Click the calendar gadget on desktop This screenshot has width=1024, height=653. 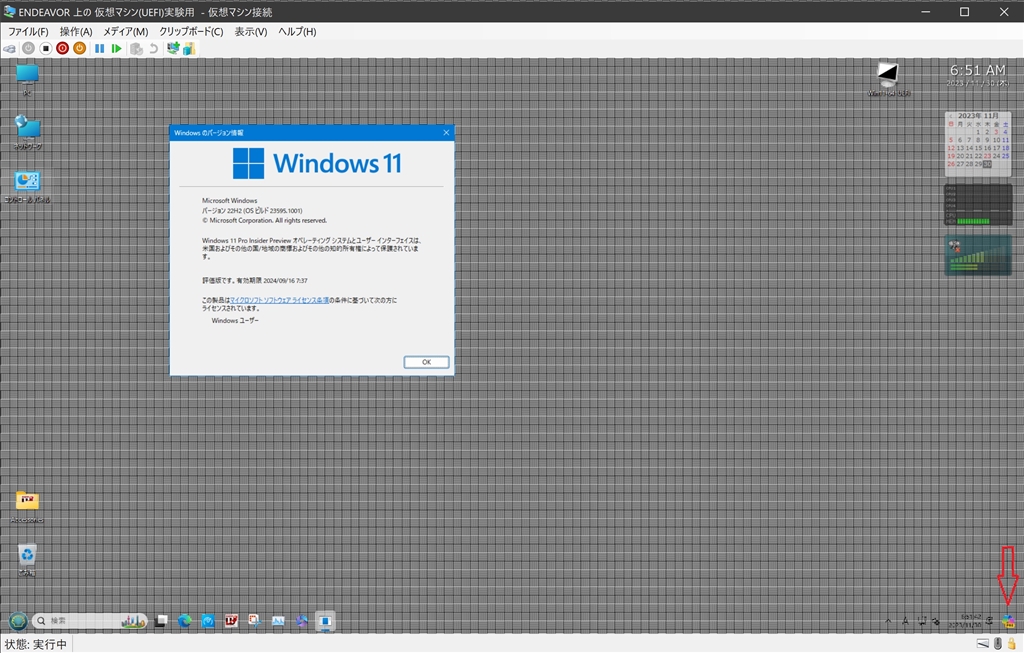978,144
